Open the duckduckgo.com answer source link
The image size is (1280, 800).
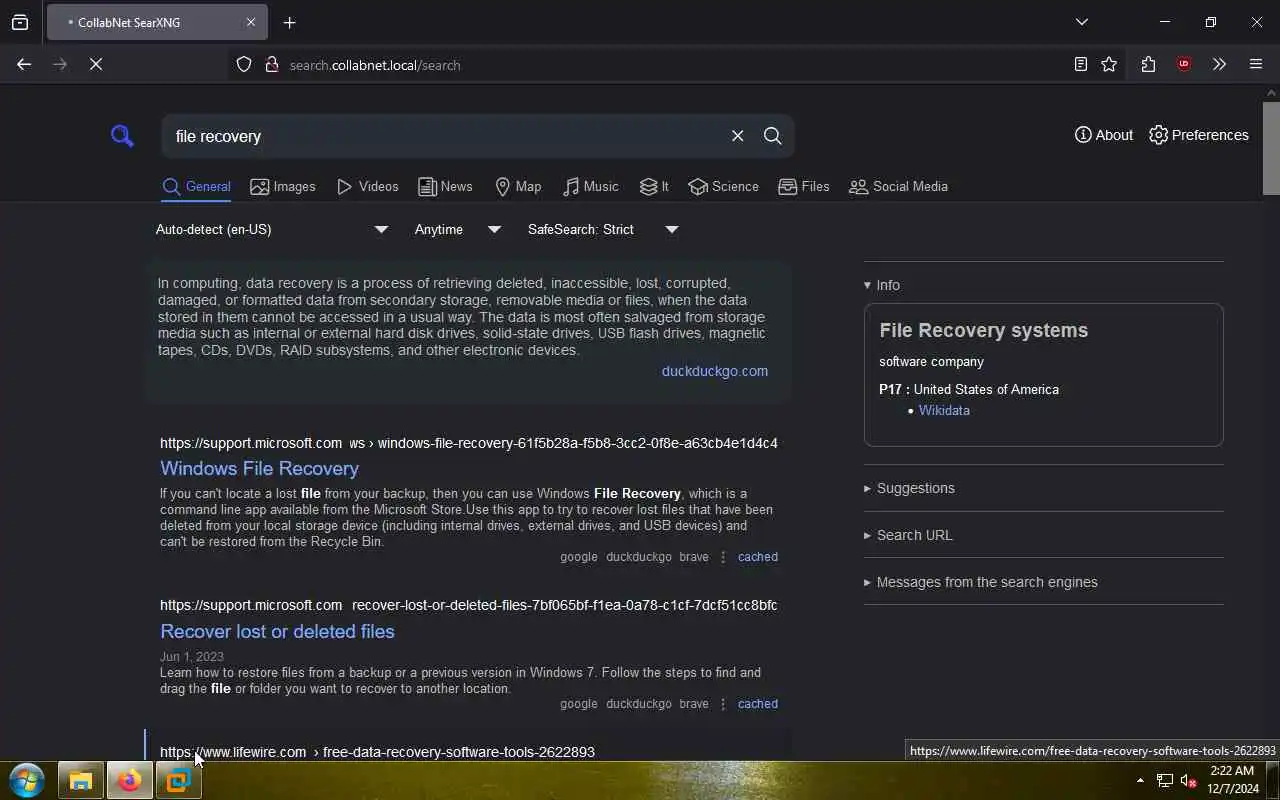tap(714, 371)
